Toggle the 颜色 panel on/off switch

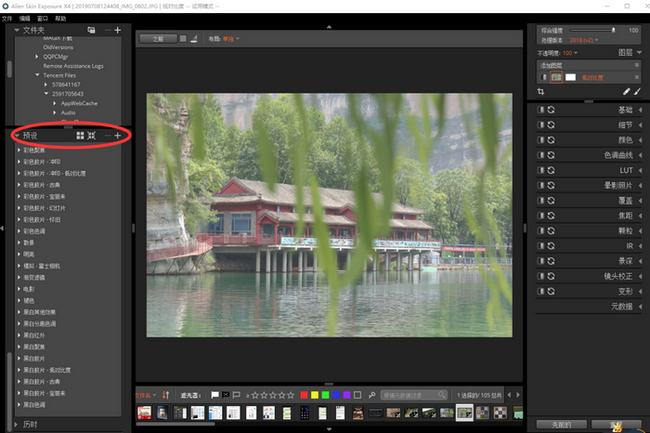[541, 140]
